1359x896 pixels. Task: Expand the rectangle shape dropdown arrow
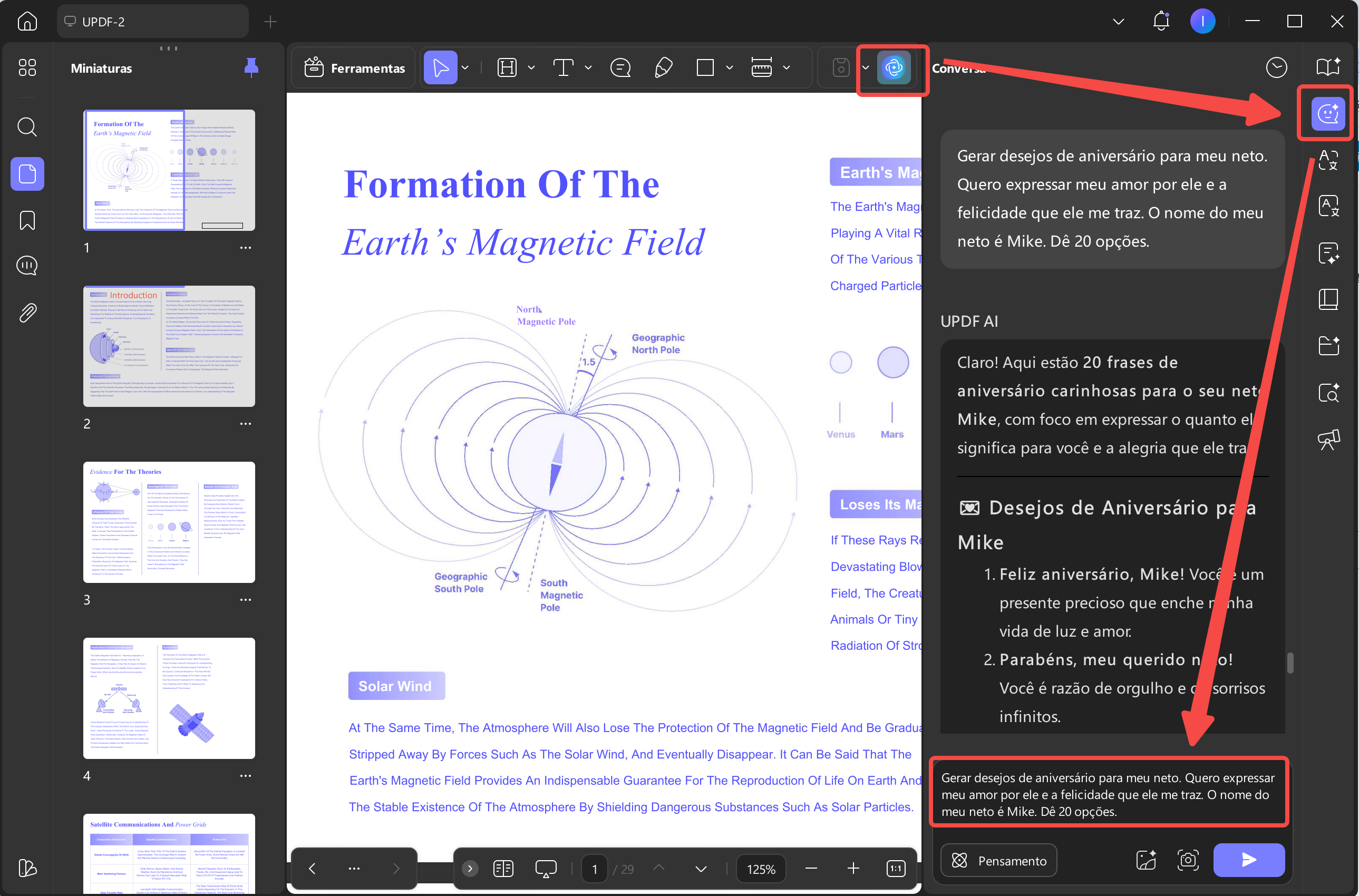(x=729, y=68)
